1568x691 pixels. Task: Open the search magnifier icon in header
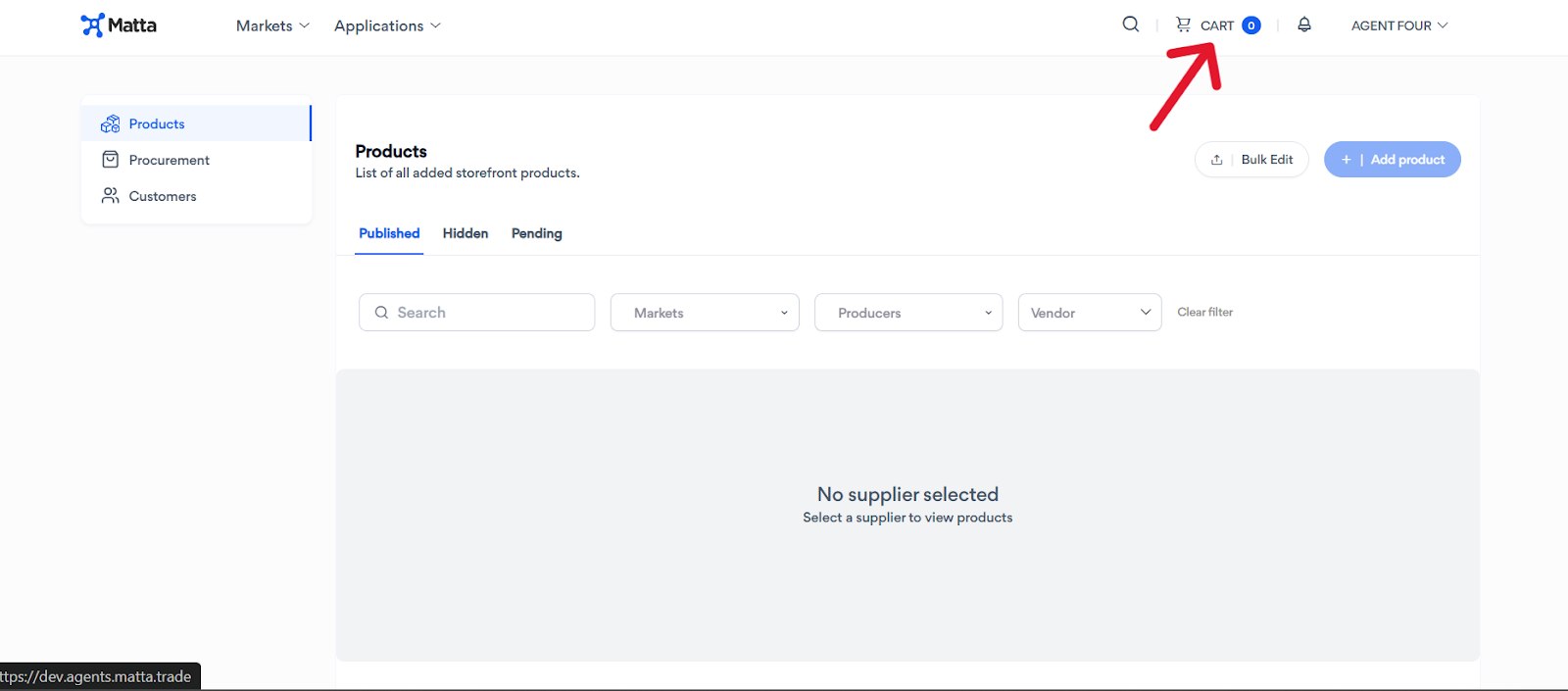coord(1131,25)
